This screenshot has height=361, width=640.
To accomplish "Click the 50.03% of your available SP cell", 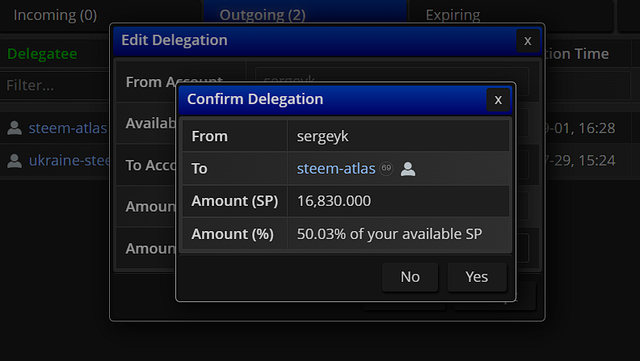I will pos(398,234).
